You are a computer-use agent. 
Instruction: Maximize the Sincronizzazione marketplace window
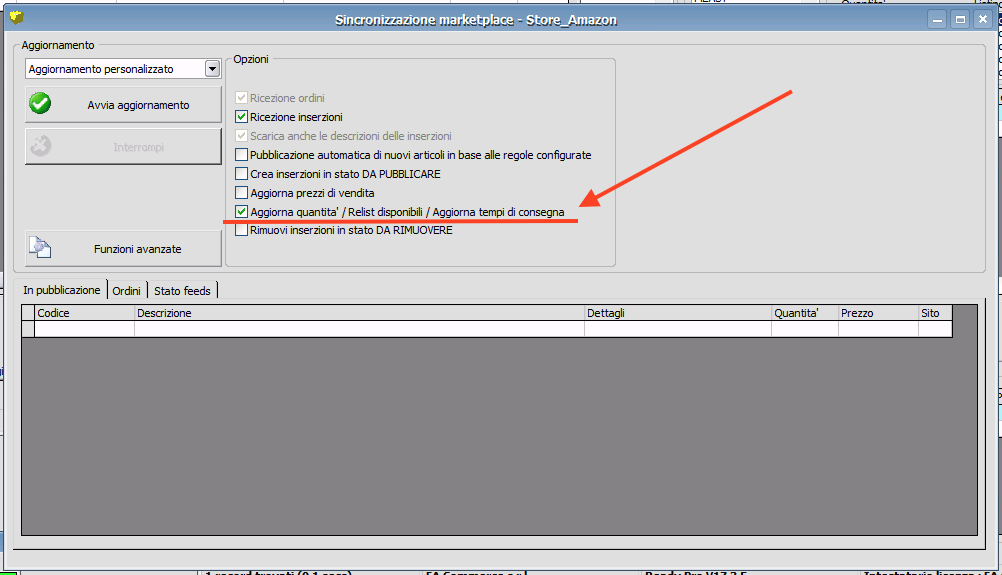click(x=960, y=20)
